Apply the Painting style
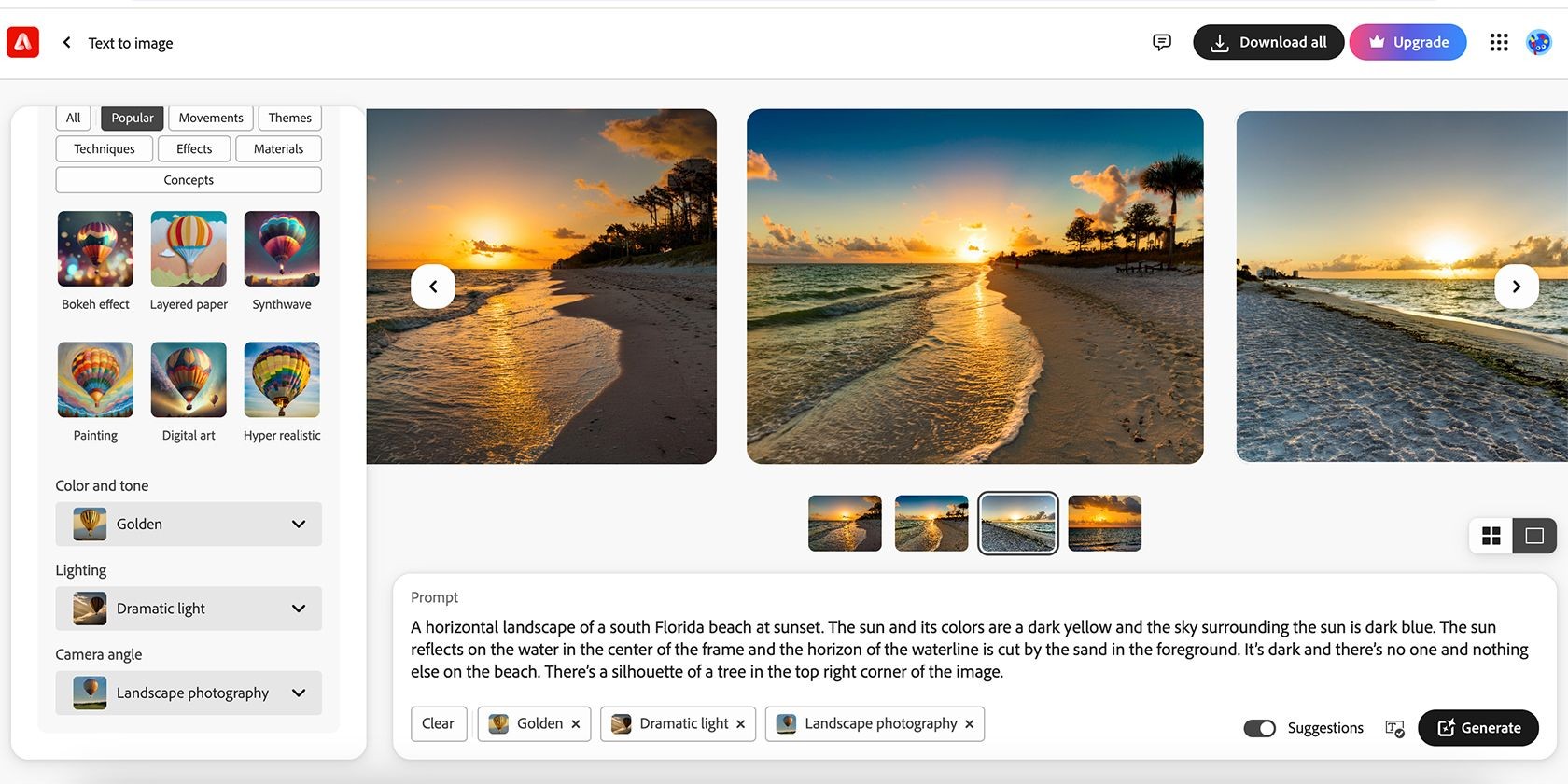 click(95, 380)
